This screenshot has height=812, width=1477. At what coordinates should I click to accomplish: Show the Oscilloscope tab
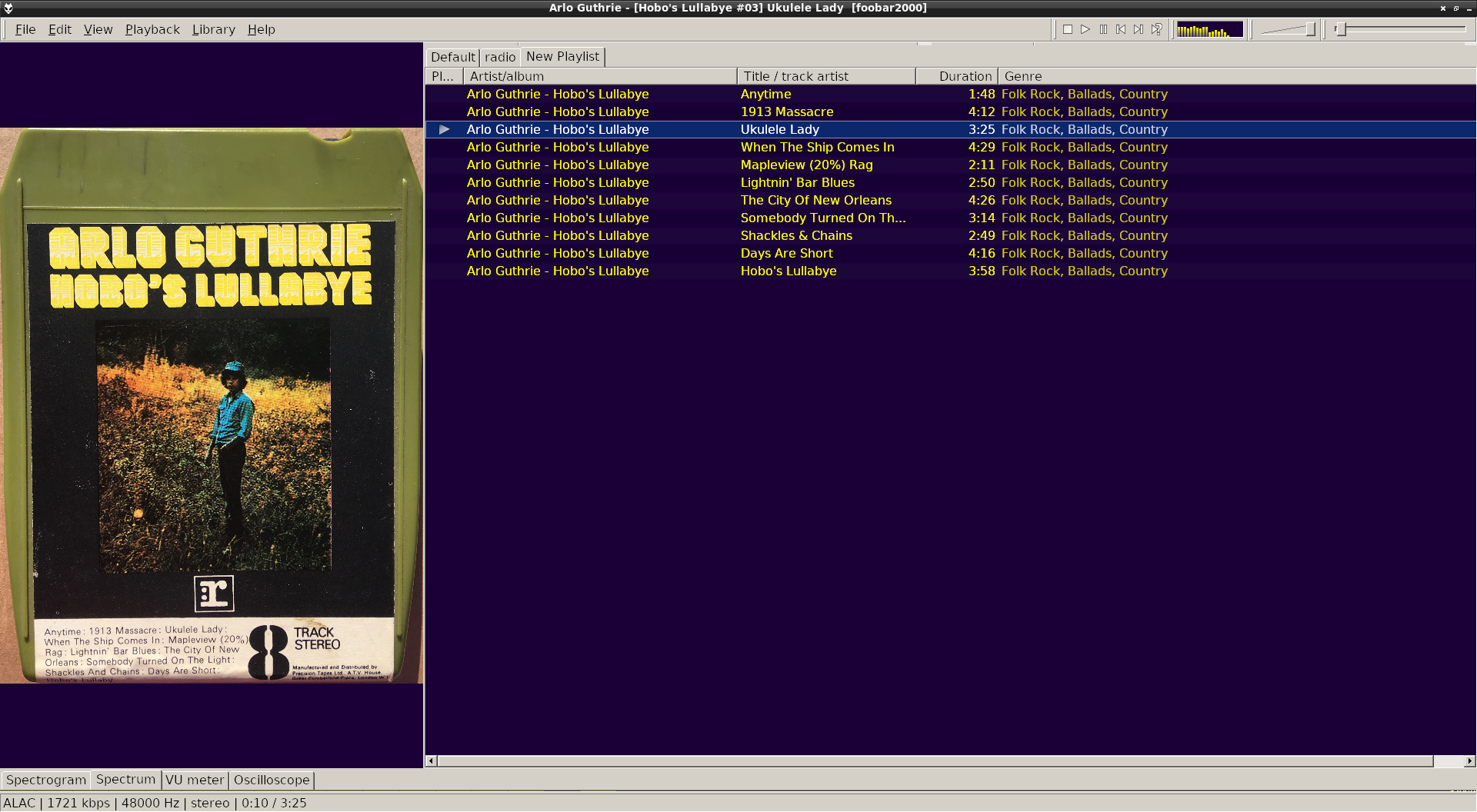tap(272, 780)
